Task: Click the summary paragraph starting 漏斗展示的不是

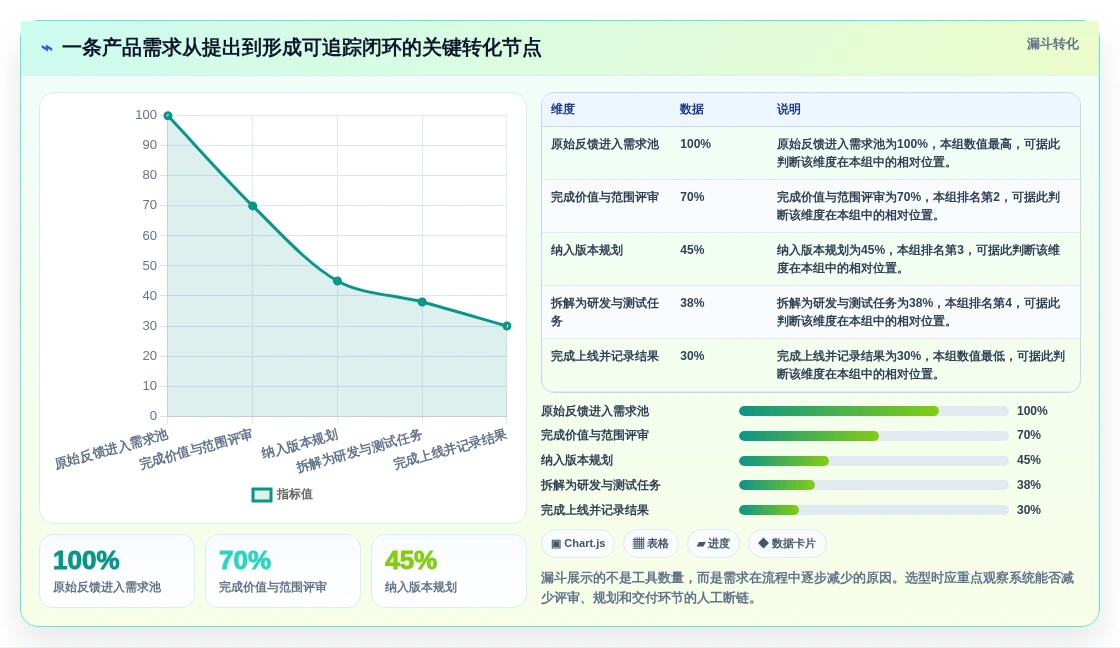Action: point(807,587)
